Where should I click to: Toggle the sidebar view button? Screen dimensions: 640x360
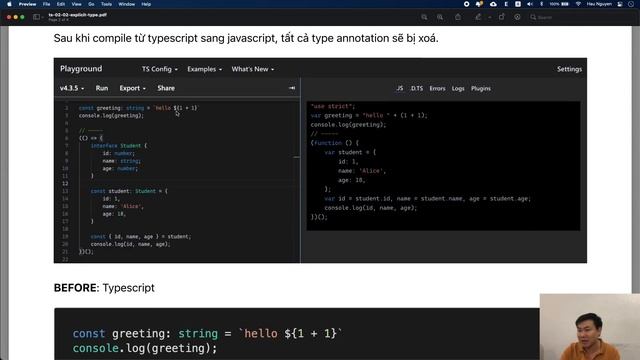click(36, 17)
